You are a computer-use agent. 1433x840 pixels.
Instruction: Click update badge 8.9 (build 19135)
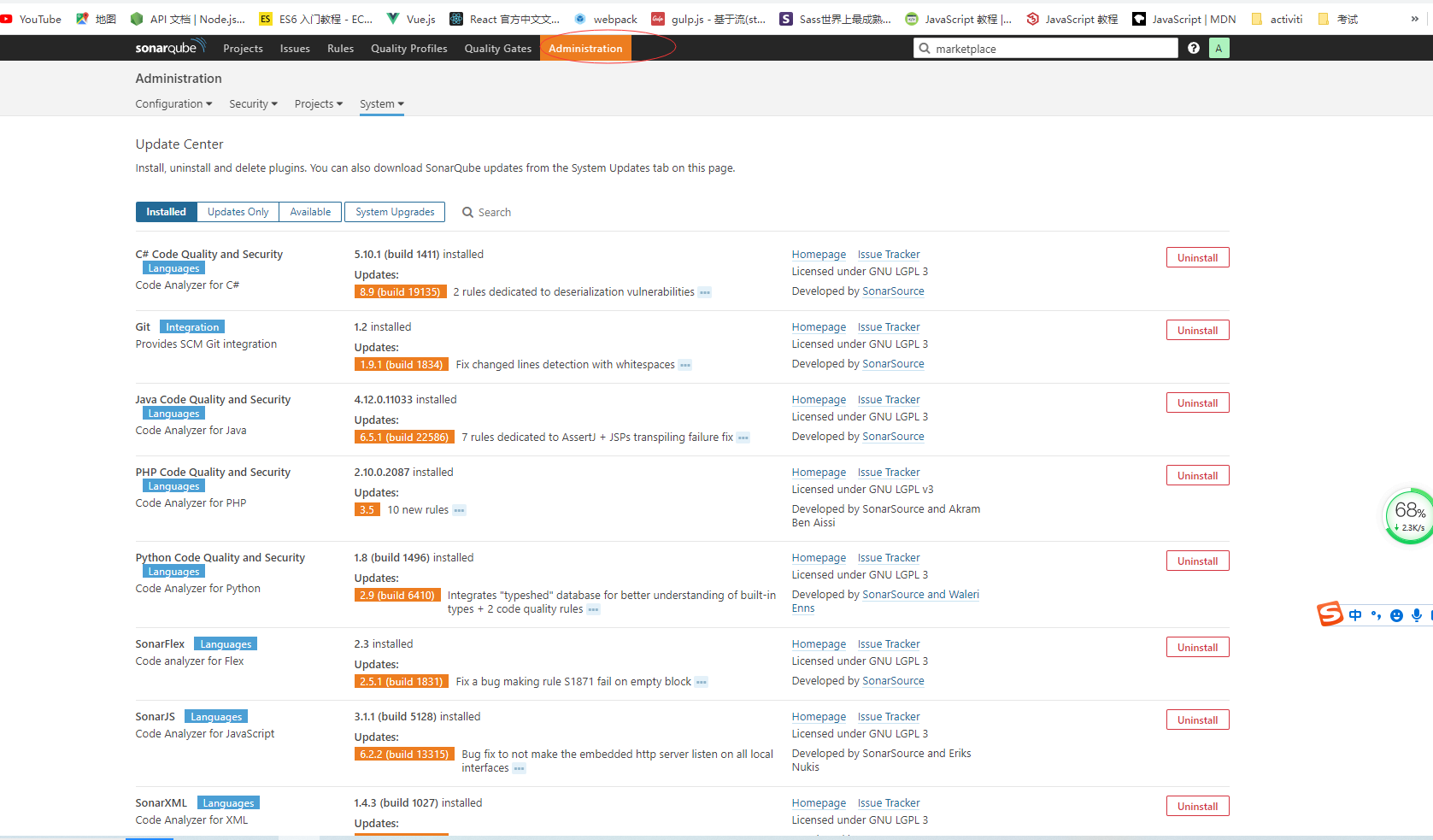point(400,292)
